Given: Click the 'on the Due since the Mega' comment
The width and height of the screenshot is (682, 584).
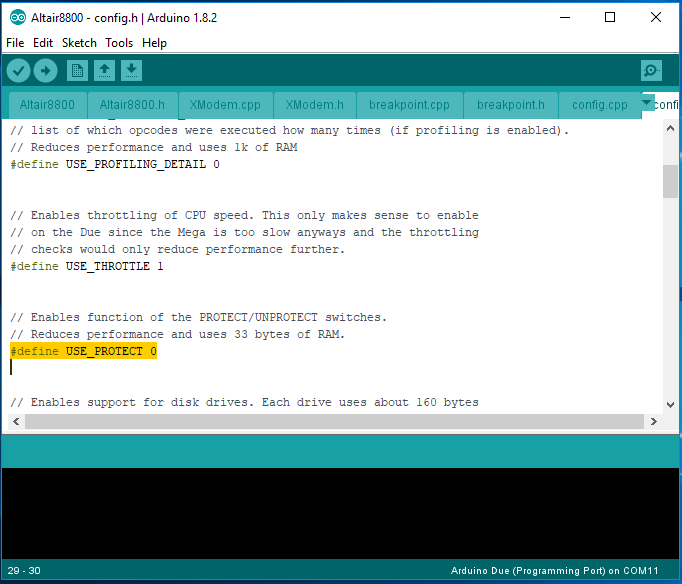Looking at the screenshot, I should tap(244, 232).
